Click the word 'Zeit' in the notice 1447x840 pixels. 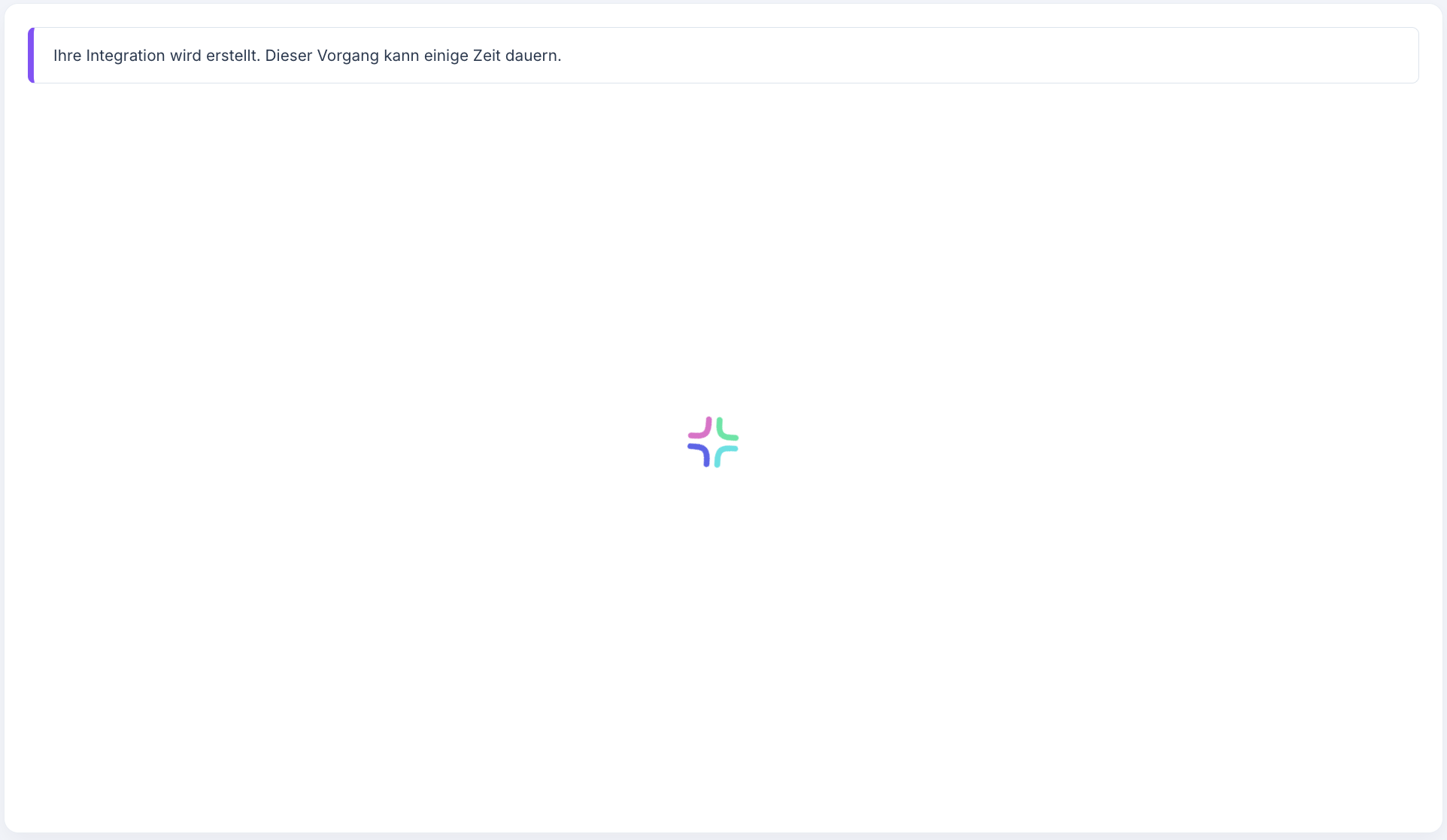[487, 56]
